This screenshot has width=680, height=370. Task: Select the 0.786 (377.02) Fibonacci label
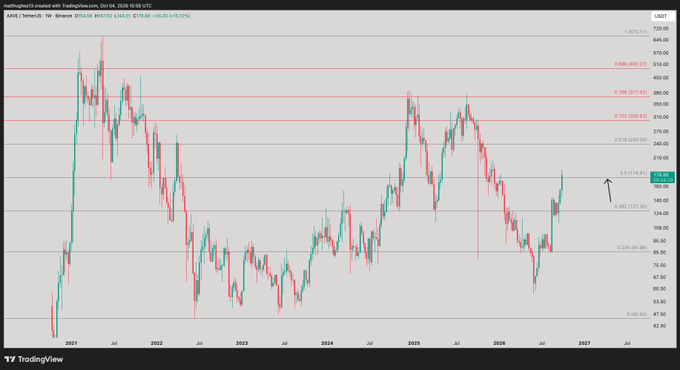coord(630,92)
